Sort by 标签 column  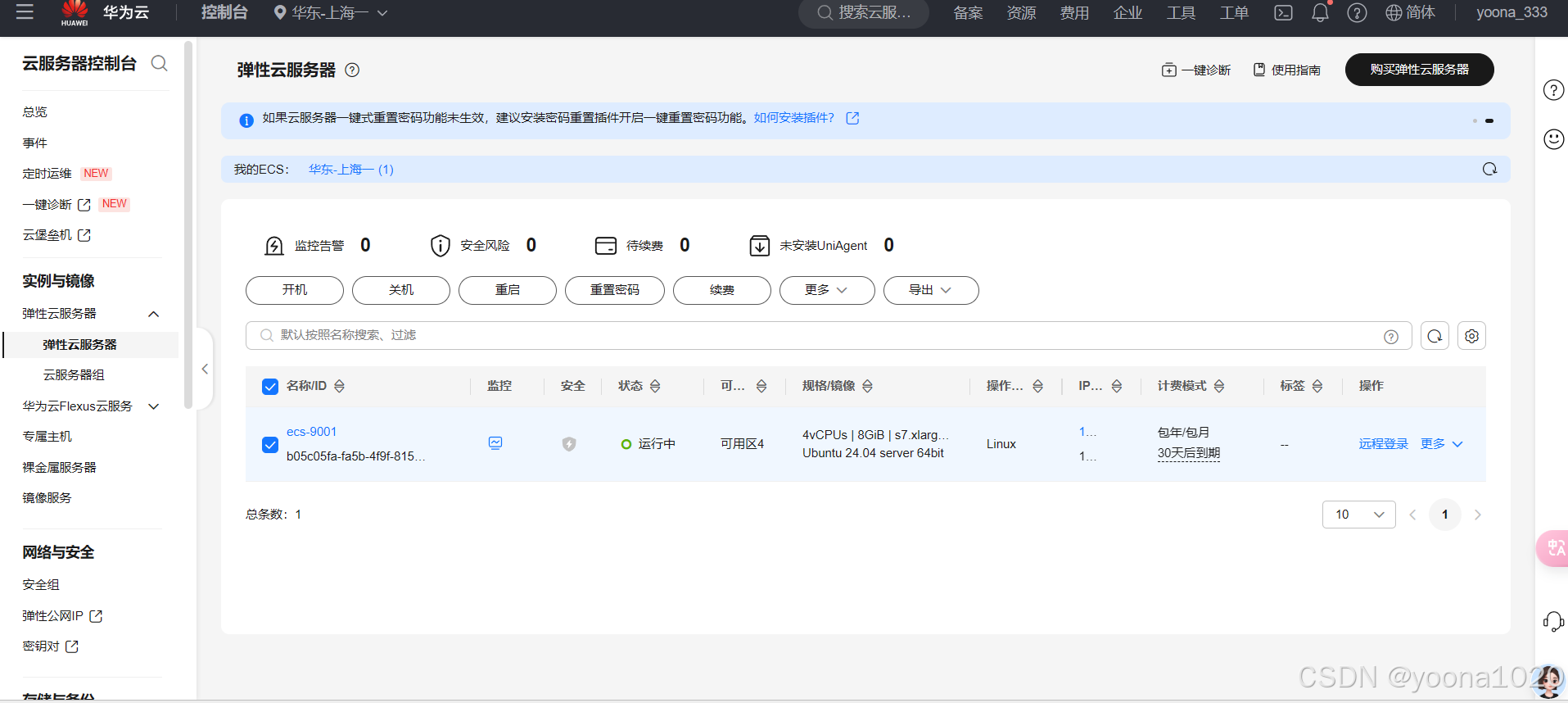point(1317,386)
